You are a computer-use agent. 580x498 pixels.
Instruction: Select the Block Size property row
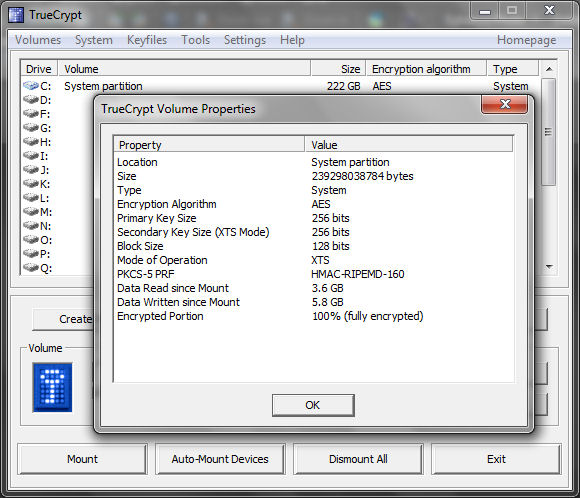(x=313, y=246)
